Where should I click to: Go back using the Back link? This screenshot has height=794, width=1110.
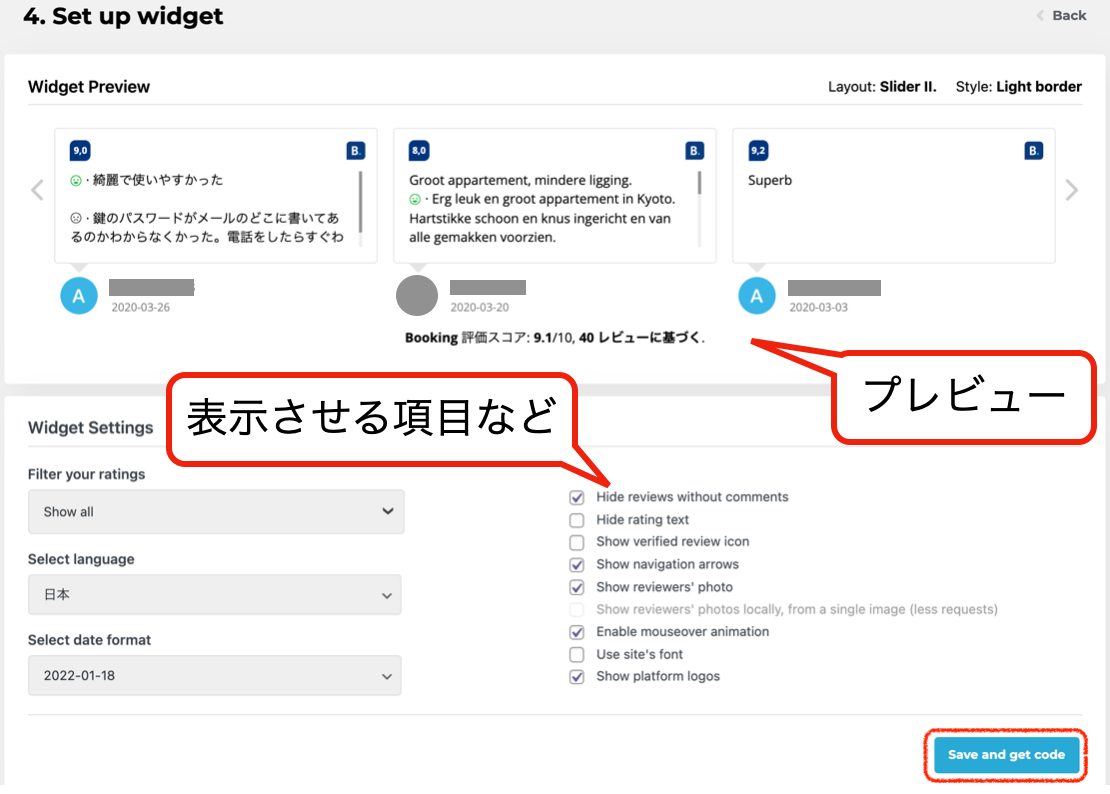click(x=1062, y=15)
